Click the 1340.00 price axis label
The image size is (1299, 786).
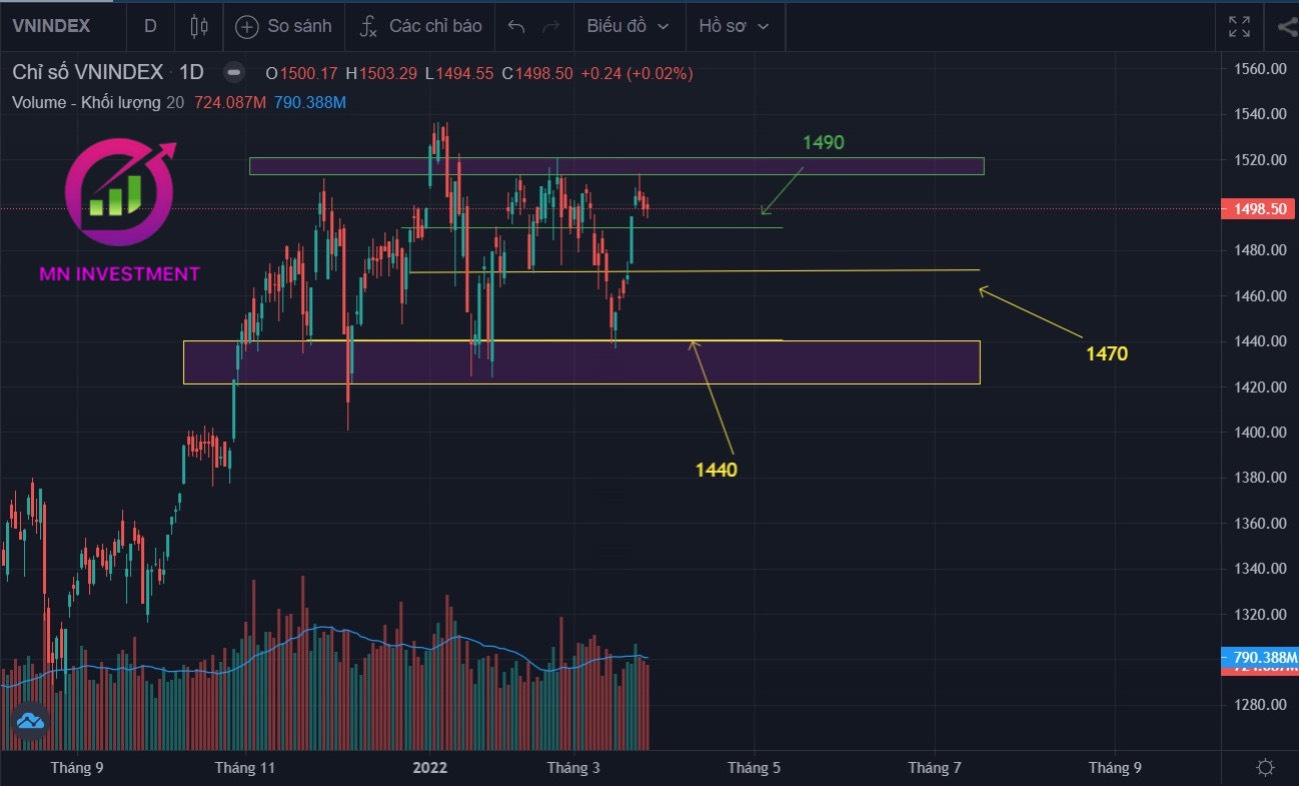tap(1258, 568)
